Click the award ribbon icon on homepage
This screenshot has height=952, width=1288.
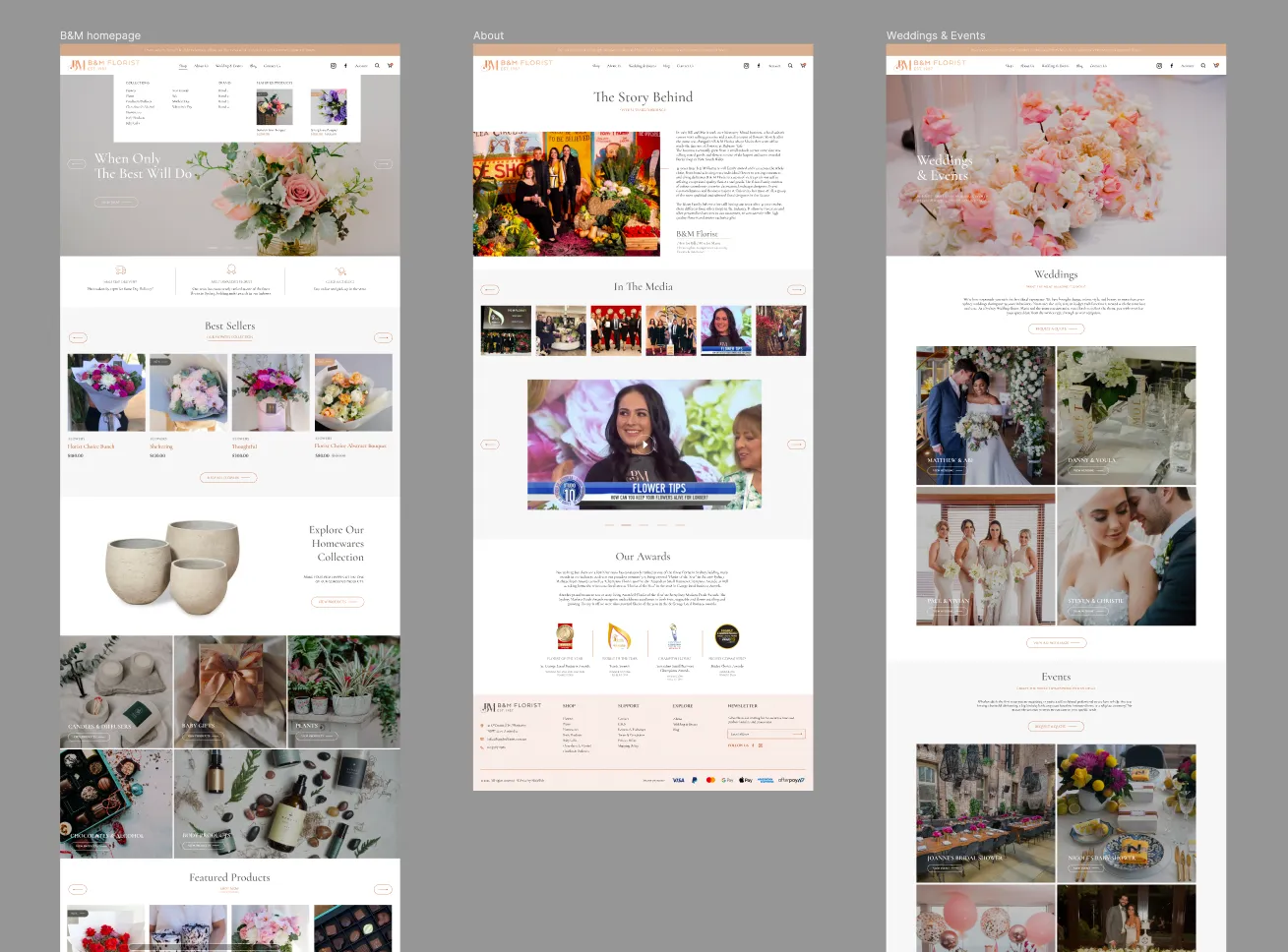[x=231, y=269]
